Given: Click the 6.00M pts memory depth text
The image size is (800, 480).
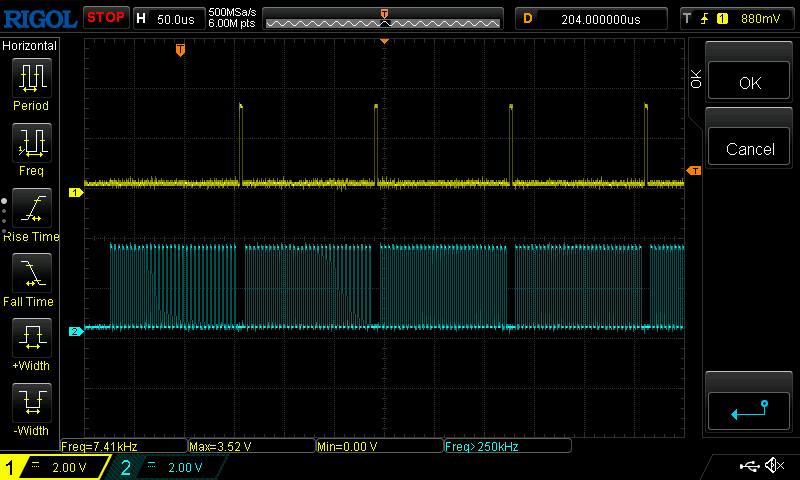Looking at the screenshot, I should 232,23.
